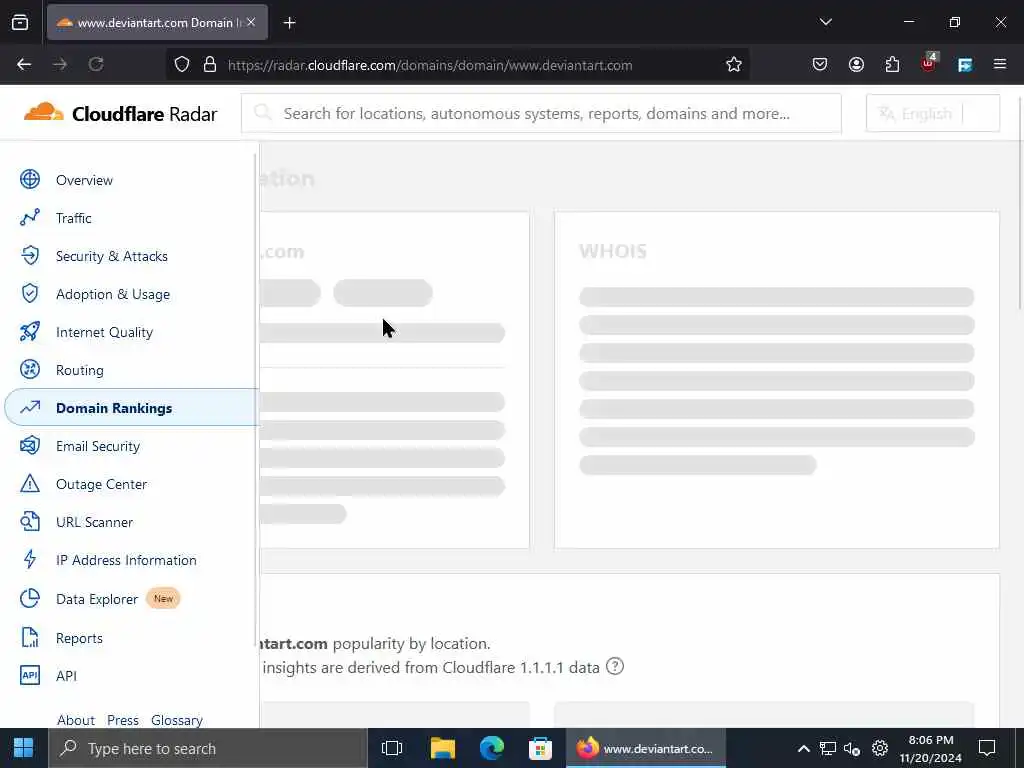This screenshot has width=1024, height=768.
Task: Go back to the previous page
Action: pos(24,64)
